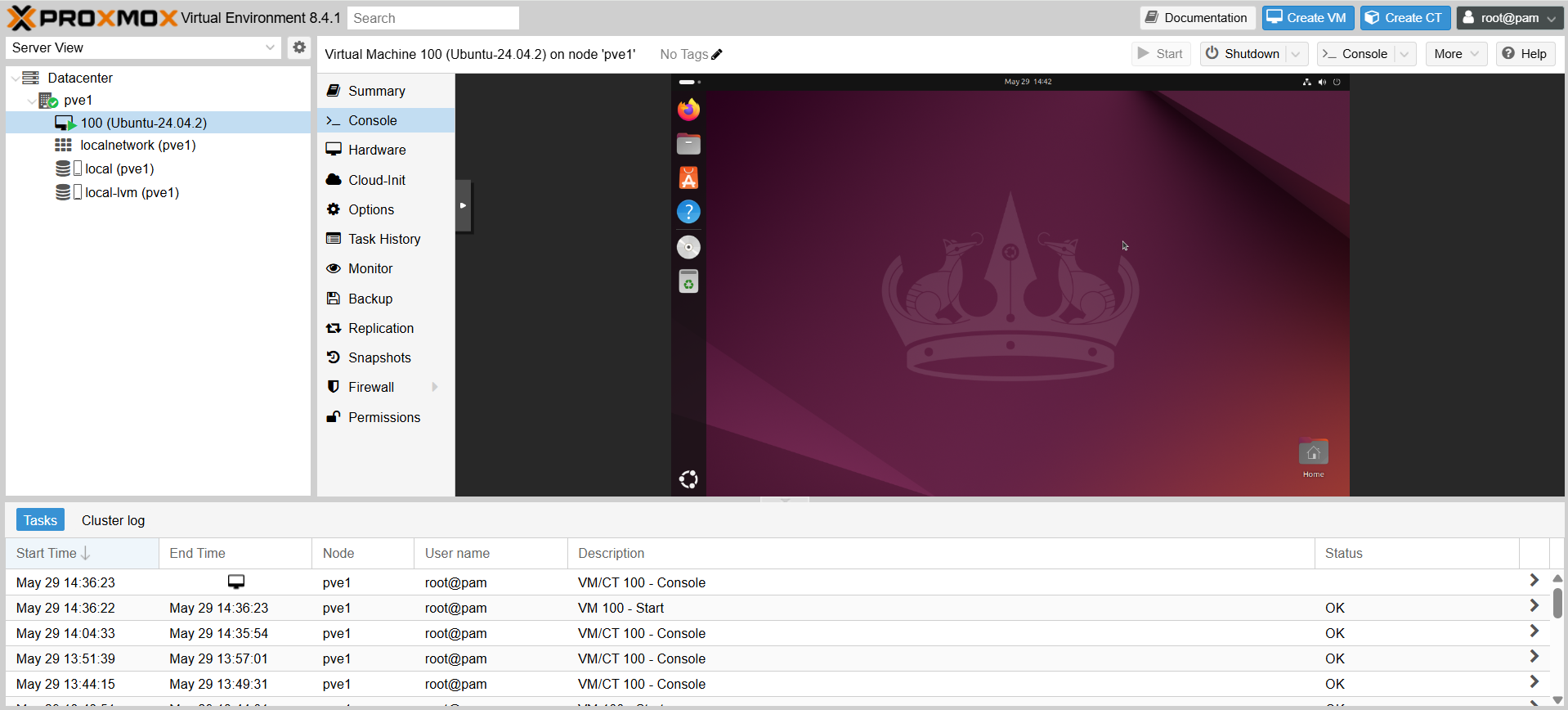Click the Proxmox logo
1568x710 pixels.
coord(92,18)
